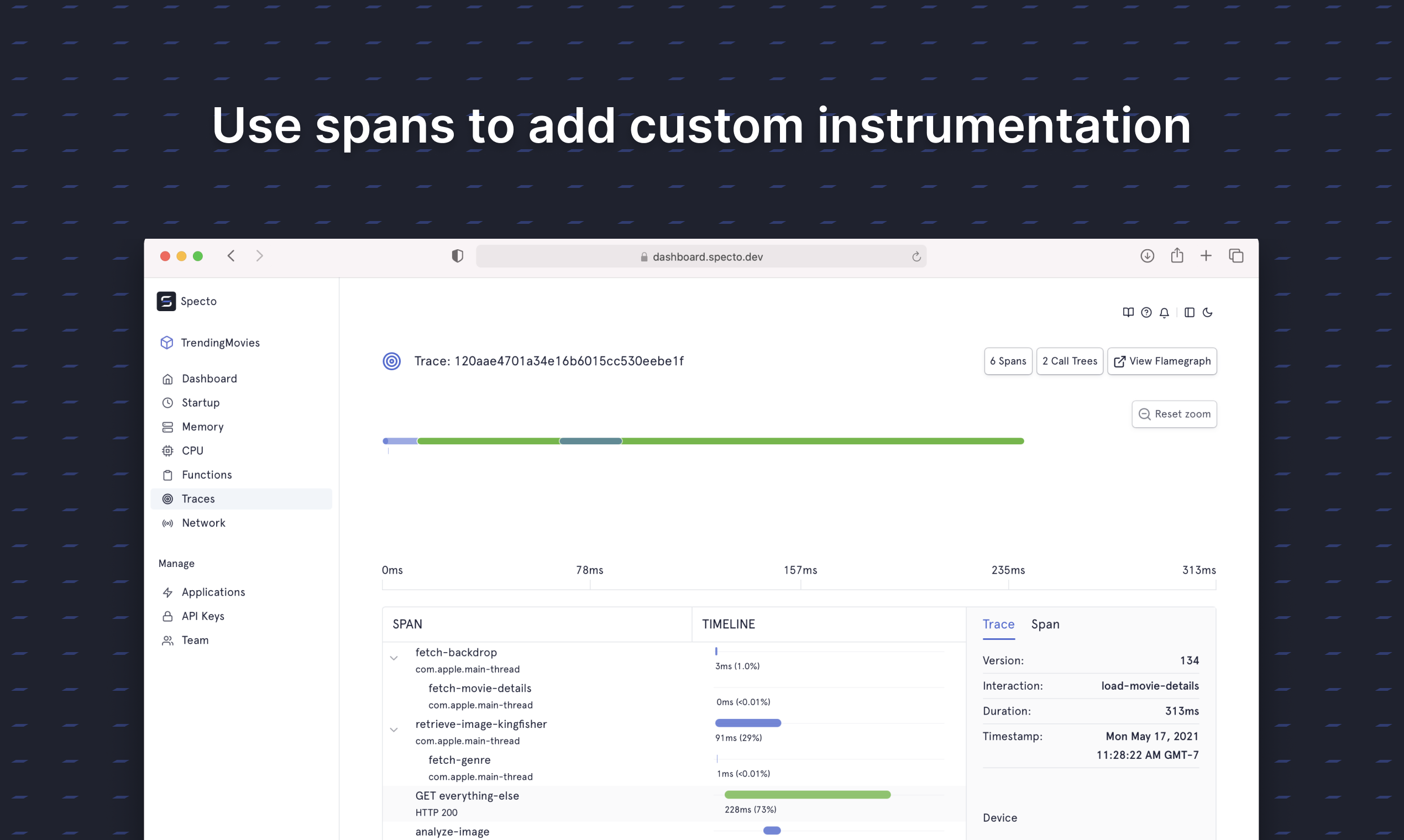1404x840 pixels.
Task: Switch to the Span tab
Action: click(x=1045, y=624)
